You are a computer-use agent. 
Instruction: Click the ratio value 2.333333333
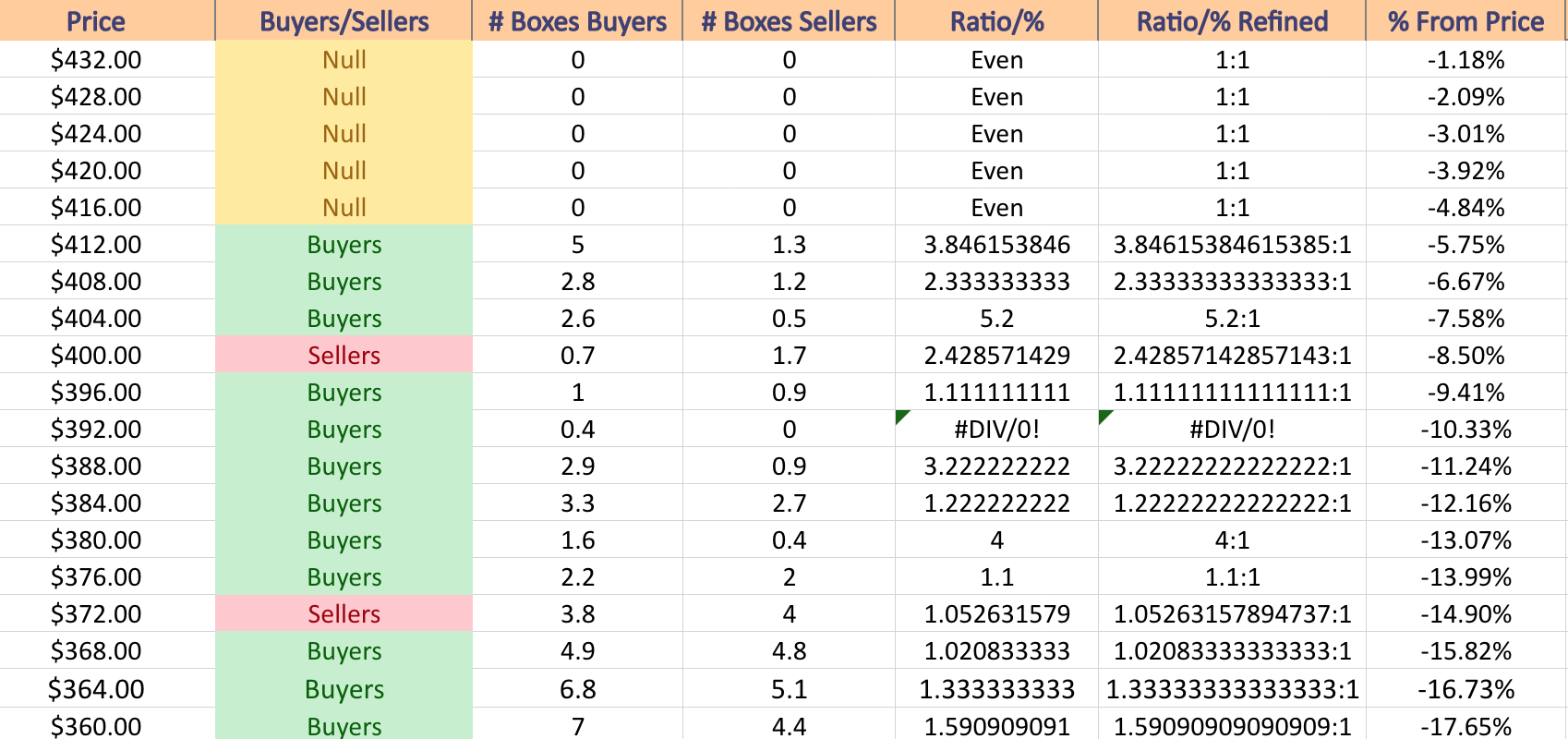(x=996, y=282)
